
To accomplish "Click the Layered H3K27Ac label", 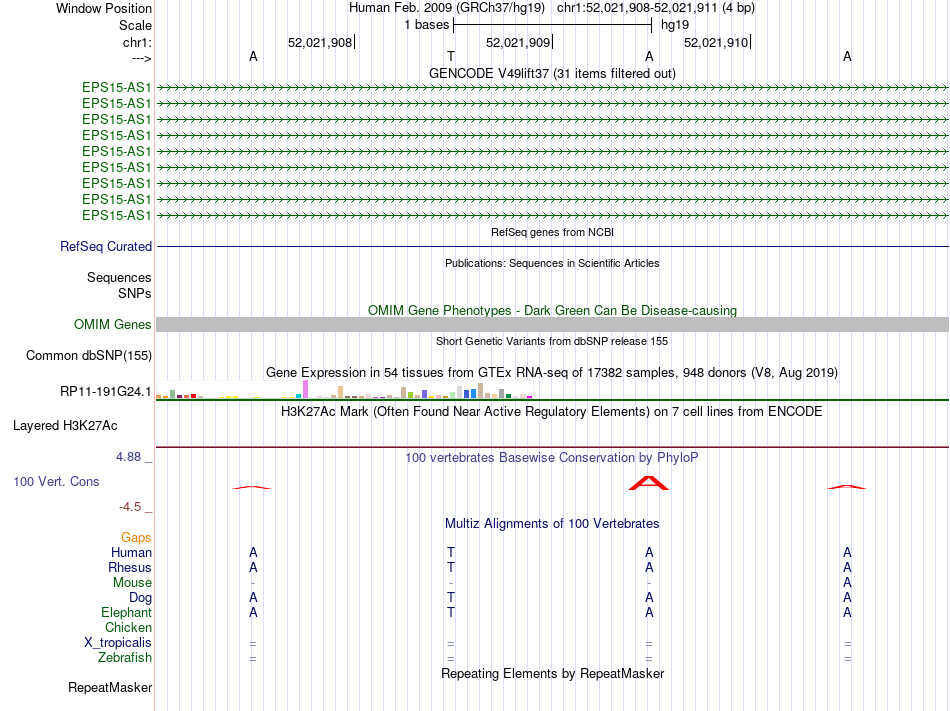I will pyautogui.click(x=65, y=426).
